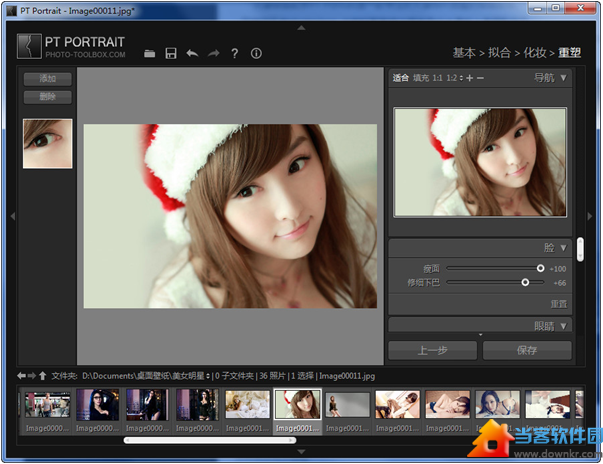Go to parent folder with up arrow

click(43, 376)
